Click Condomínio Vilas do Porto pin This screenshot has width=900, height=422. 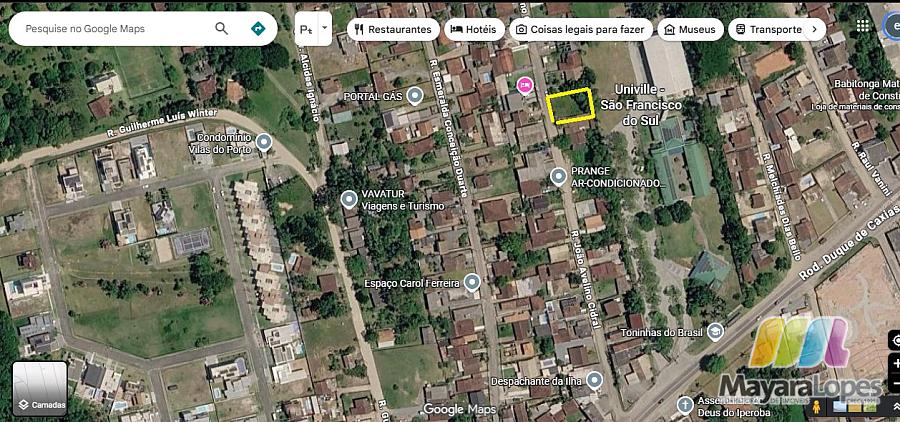(x=263, y=142)
